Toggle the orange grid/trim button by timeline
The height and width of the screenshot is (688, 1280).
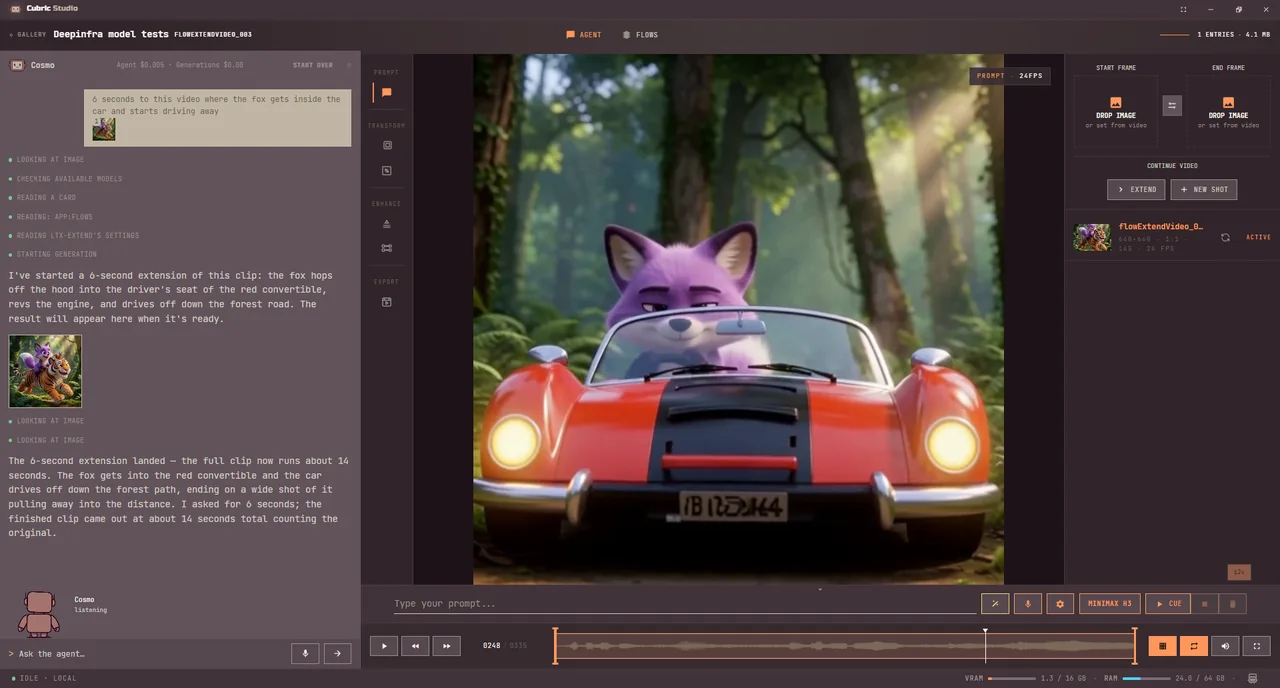pyautogui.click(x=1162, y=646)
